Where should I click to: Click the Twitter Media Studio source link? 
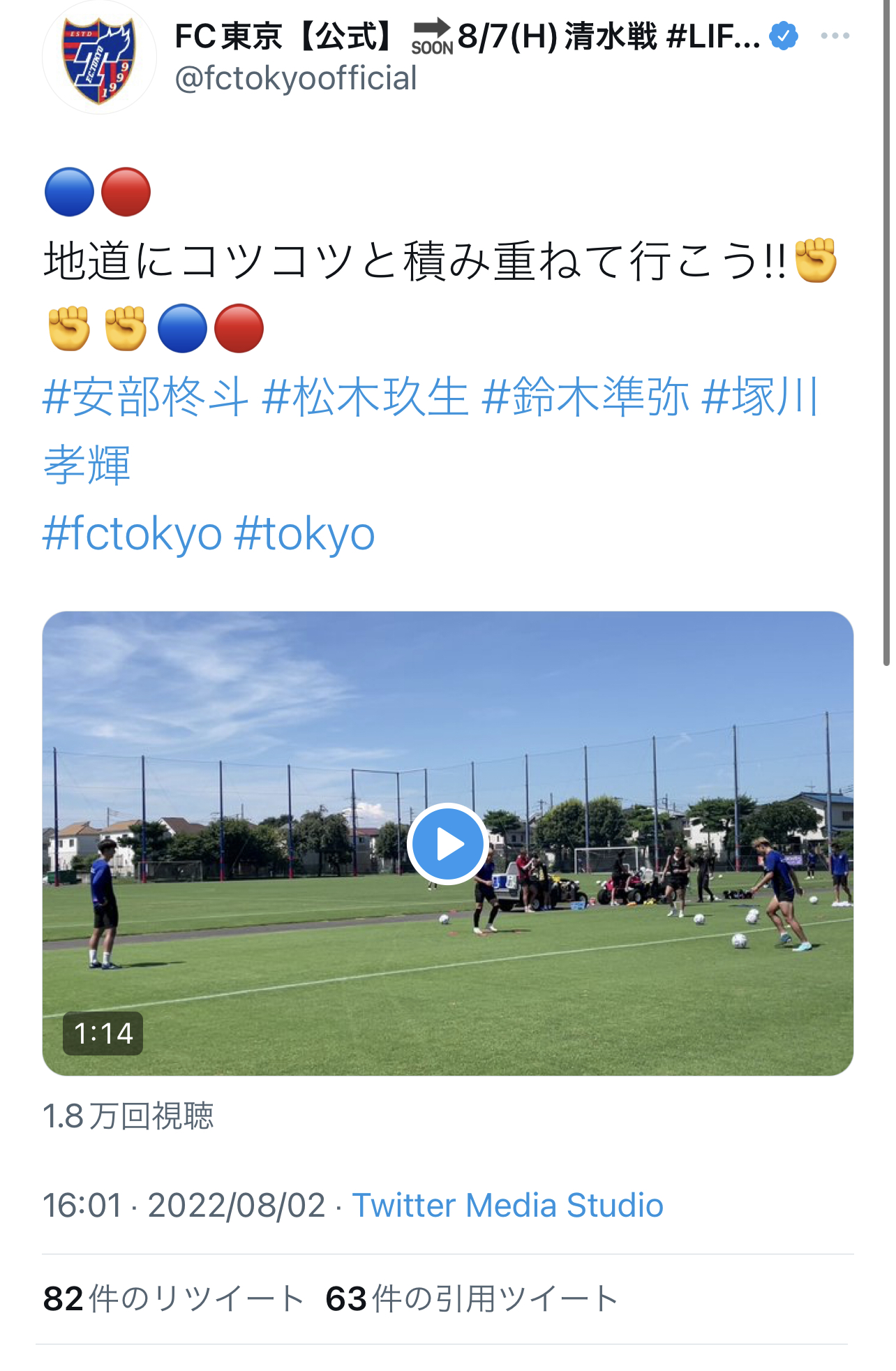[x=507, y=1206]
